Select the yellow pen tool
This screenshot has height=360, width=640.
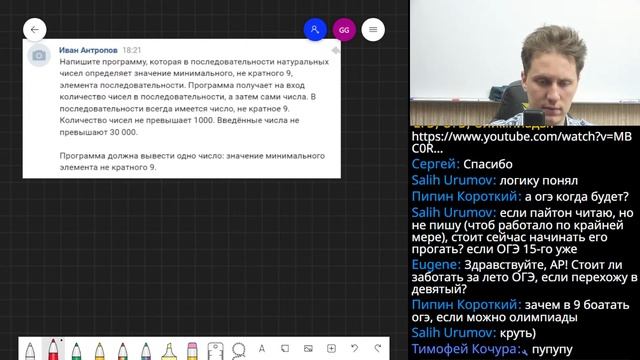pos(99,351)
